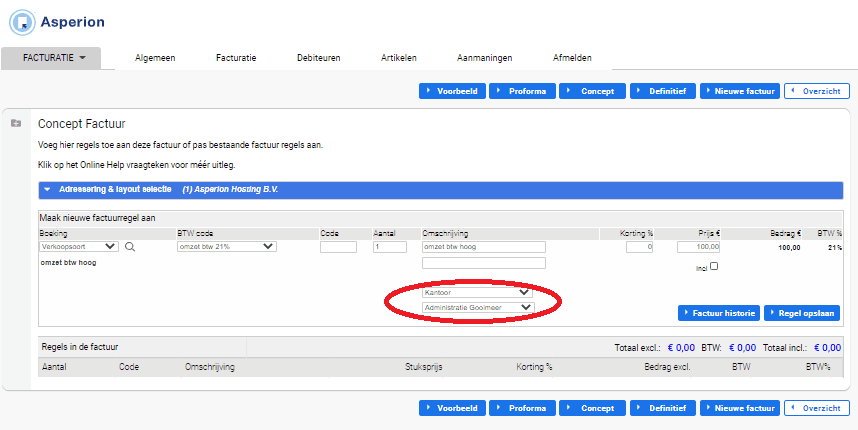Click the top Concept button

[593, 91]
